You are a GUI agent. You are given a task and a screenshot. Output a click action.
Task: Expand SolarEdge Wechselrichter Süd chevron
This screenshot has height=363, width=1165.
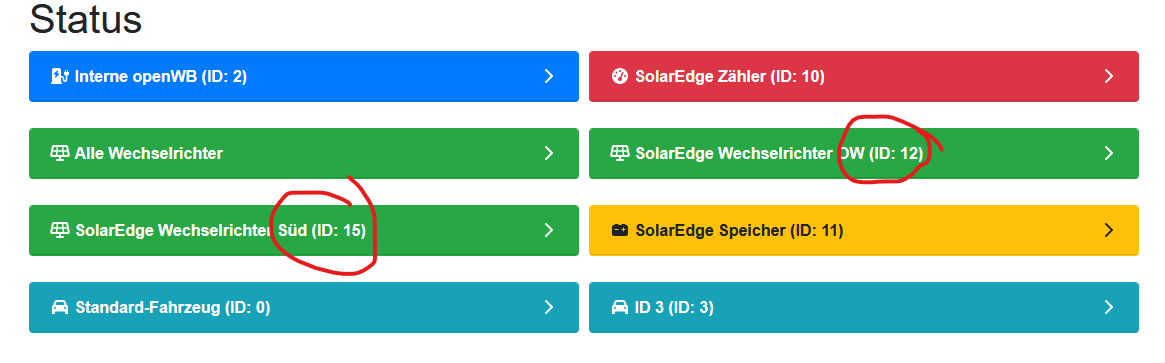coord(549,230)
